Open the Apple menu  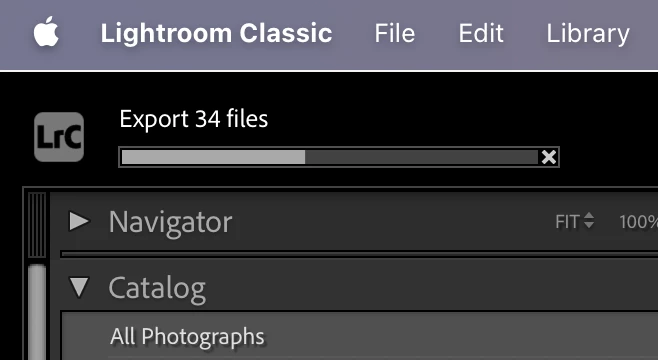click(x=46, y=32)
